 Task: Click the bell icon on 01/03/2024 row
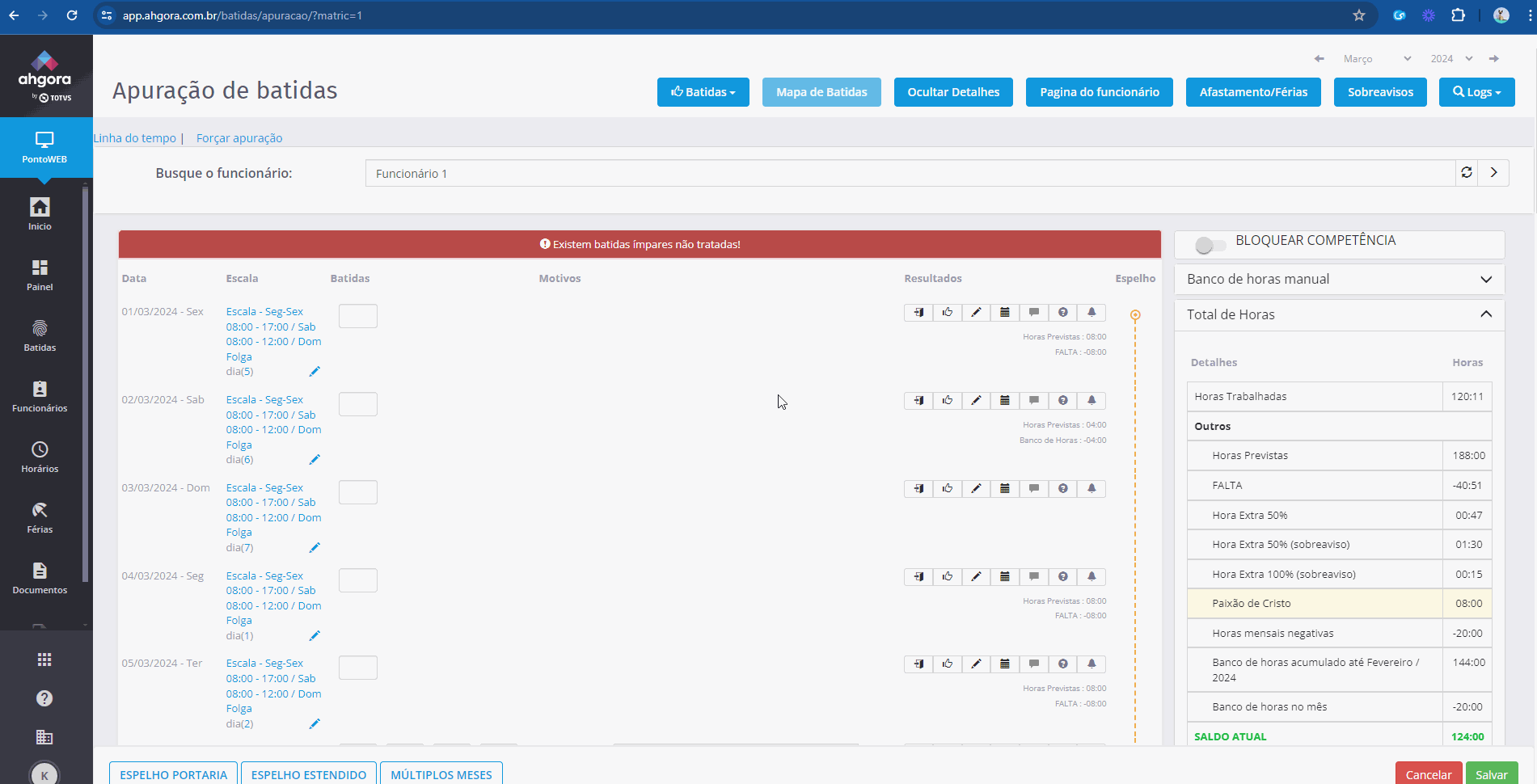(x=1092, y=313)
